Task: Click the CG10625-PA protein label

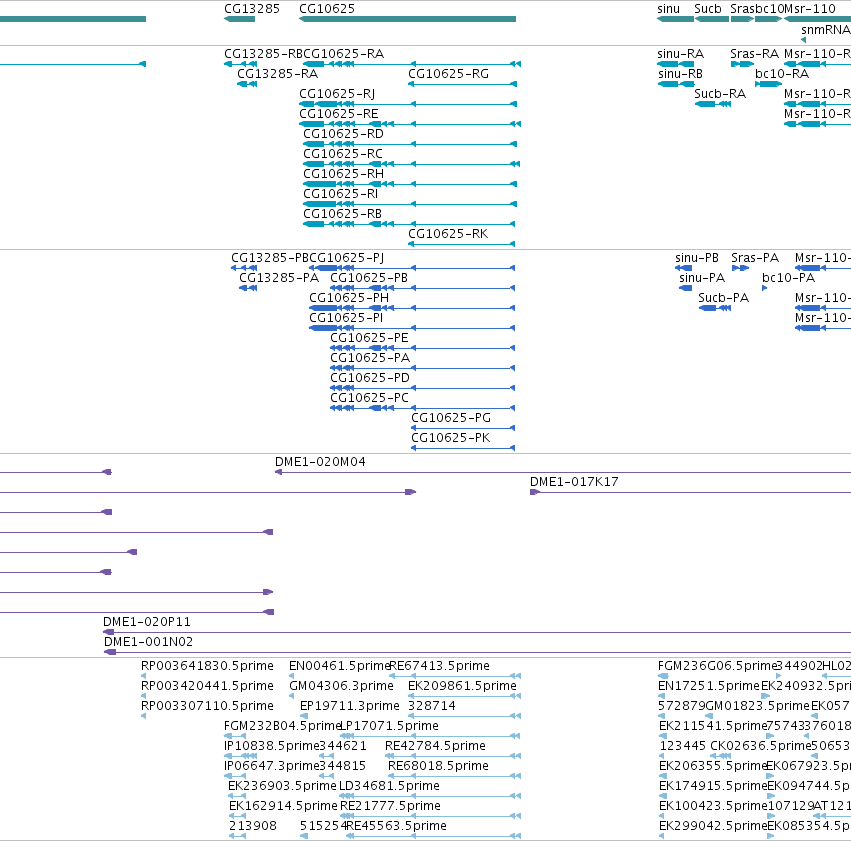Action: [370, 358]
